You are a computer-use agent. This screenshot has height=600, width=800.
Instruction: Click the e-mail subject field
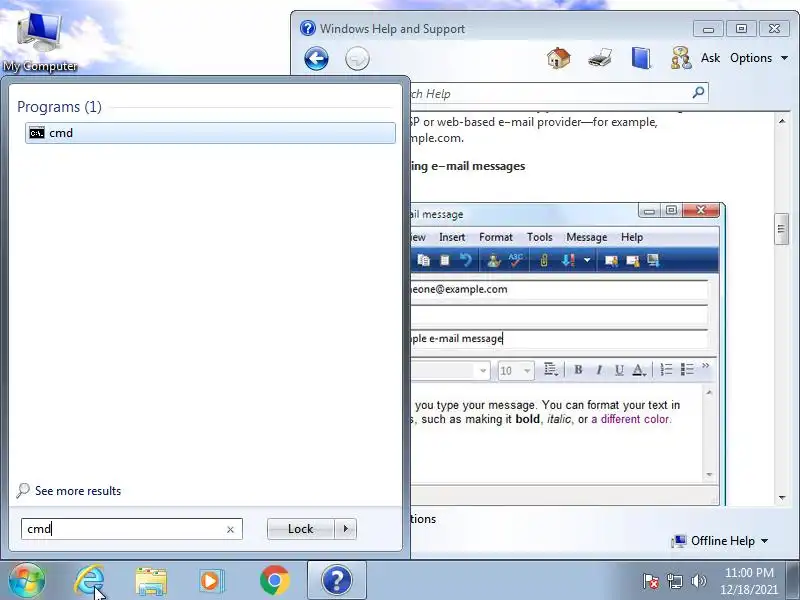559,339
